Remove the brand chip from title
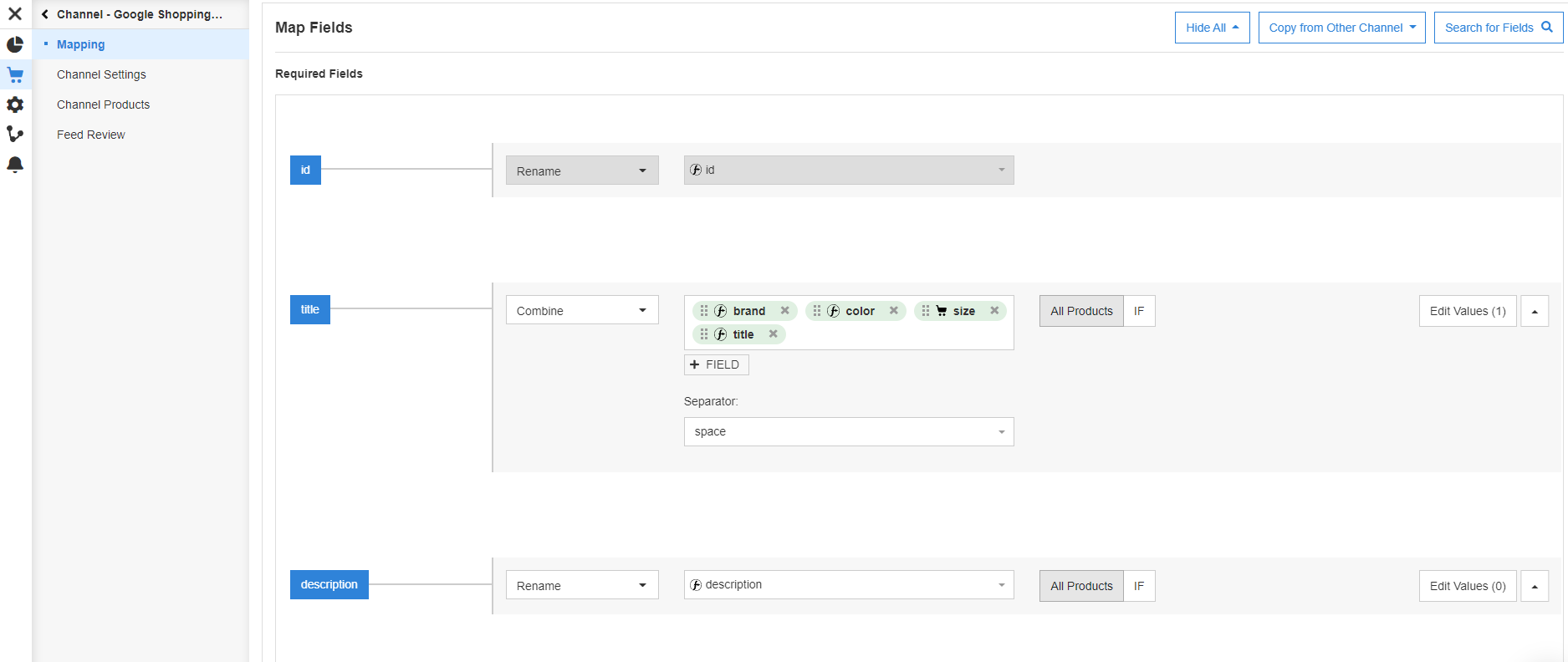Screen dimensions: 1568x662 tap(784, 311)
